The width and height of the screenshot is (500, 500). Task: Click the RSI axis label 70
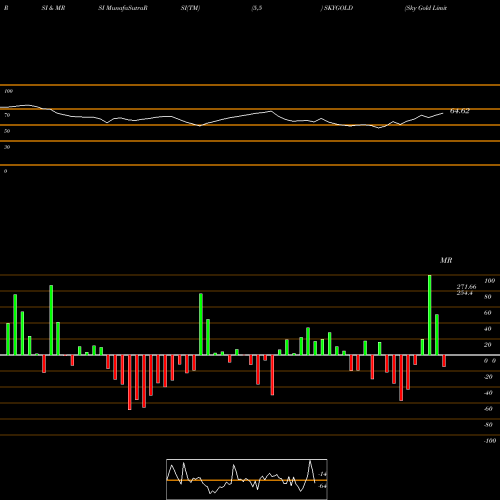click(x=7, y=115)
